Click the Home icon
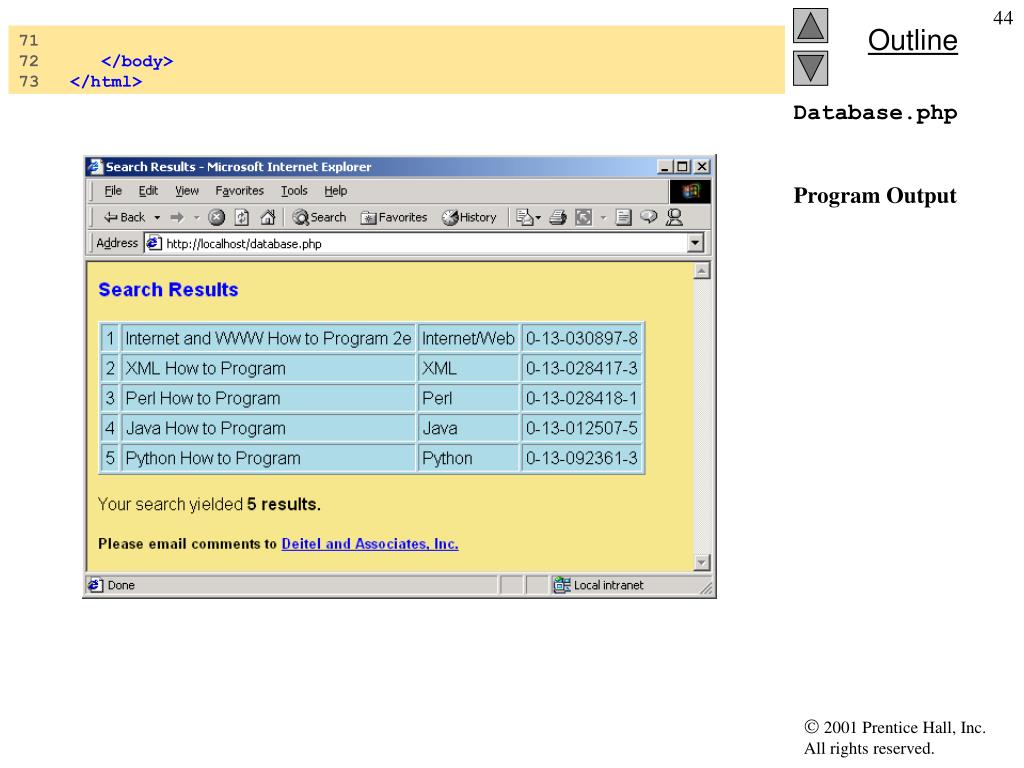This screenshot has width=1024, height=768. coord(268,217)
